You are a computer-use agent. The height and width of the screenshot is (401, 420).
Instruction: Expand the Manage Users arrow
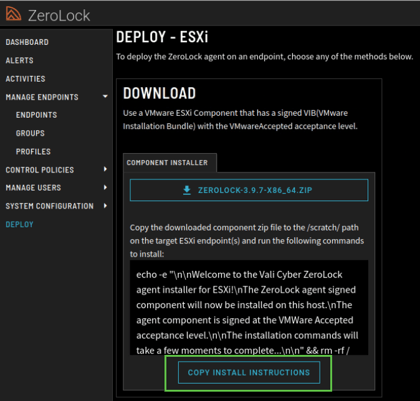pyautogui.click(x=105, y=188)
